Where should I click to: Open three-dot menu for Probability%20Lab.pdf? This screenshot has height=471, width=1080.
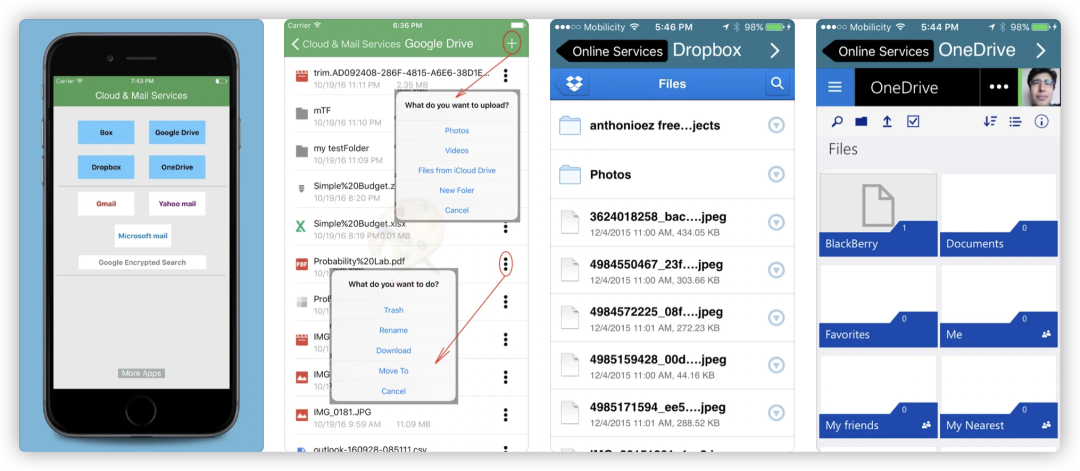506,264
